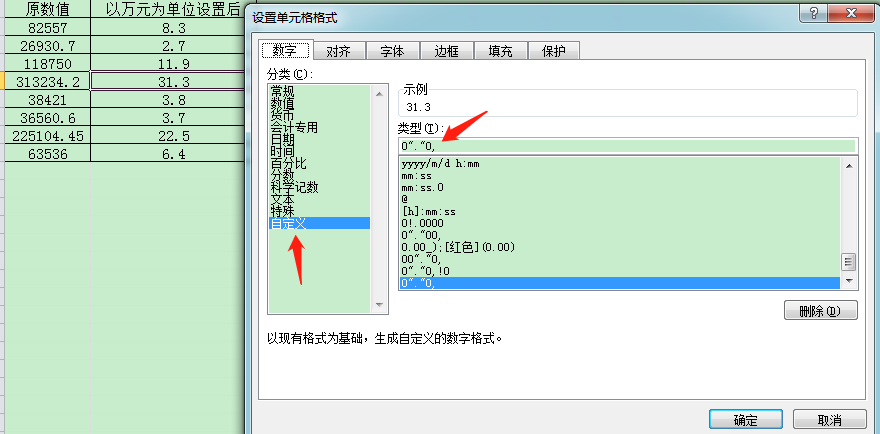Select spreadsheet cell 118750
Viewport: 880px width, 434px height.
[x=47, y=63]
